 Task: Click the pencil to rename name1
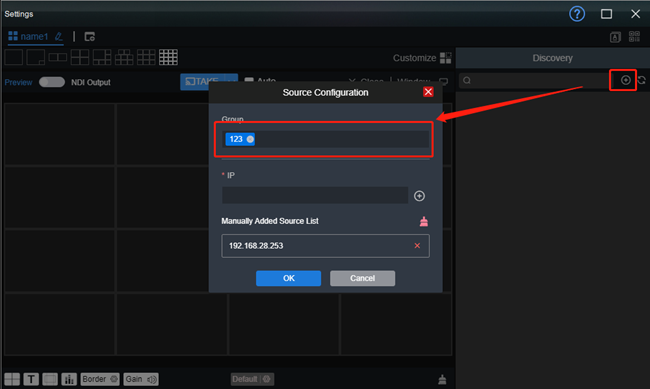[x=58, y=36]
